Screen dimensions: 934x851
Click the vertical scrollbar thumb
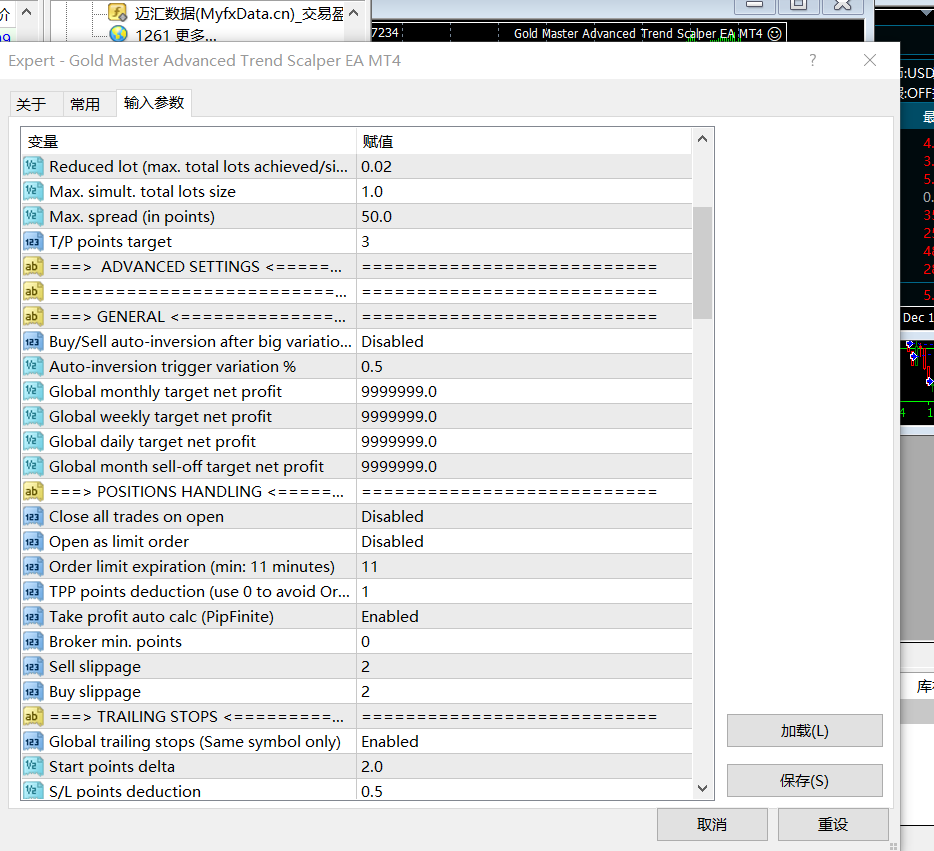tap(703, 262)
